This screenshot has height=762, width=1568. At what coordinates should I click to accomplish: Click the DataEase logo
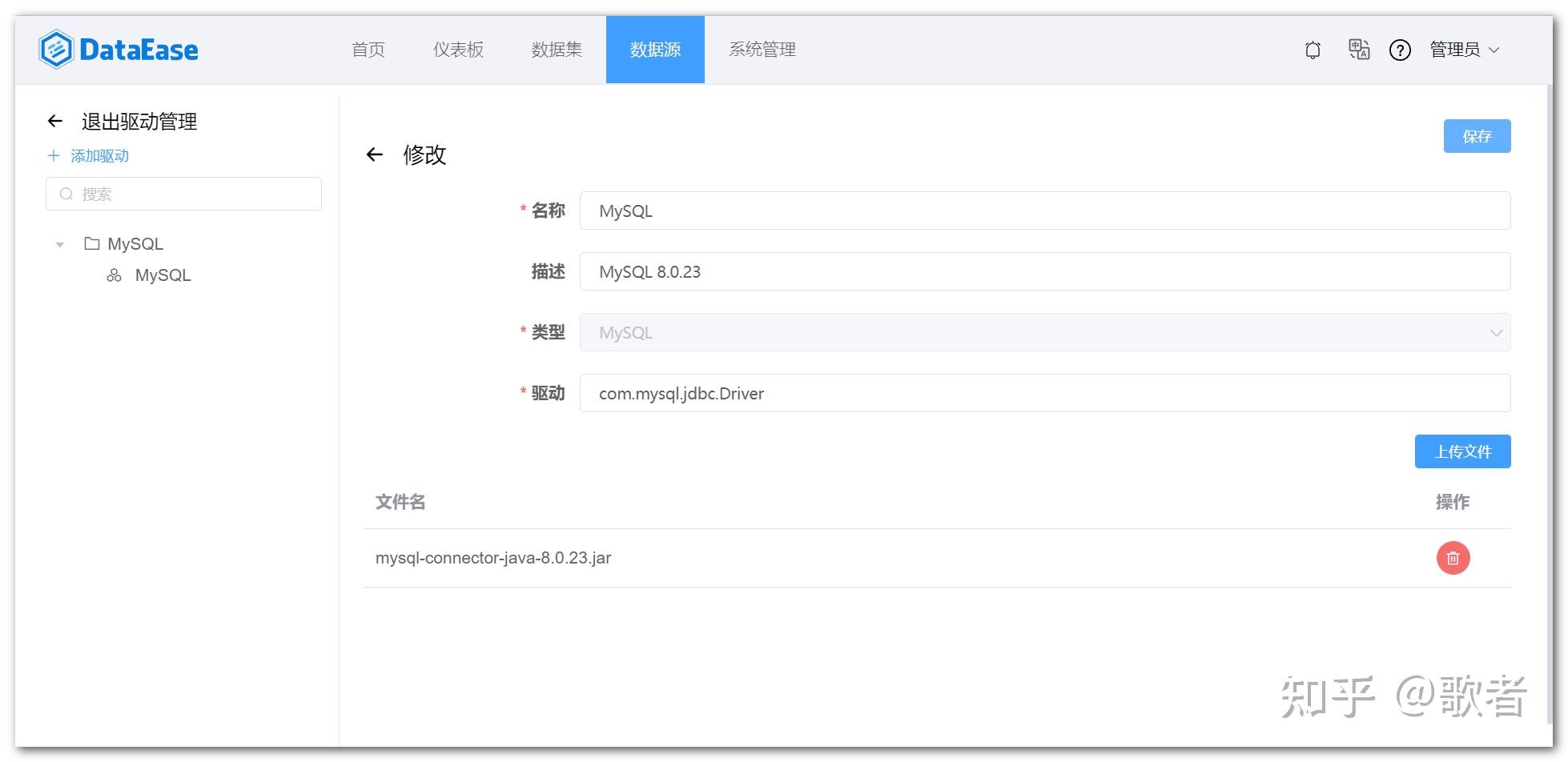pyautogui.click(x=119, y=50)
